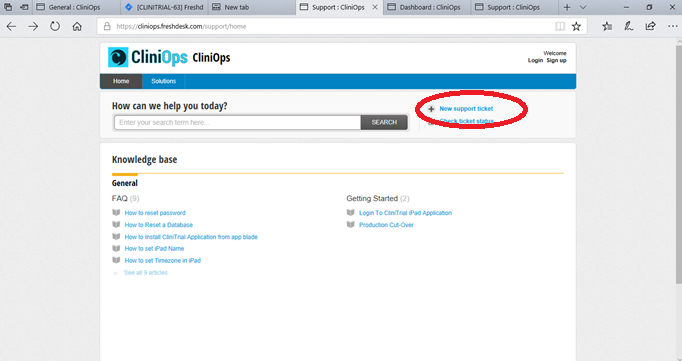682x361 pixels.
Task: Show tab previews chevron
Action: (583, 7)
